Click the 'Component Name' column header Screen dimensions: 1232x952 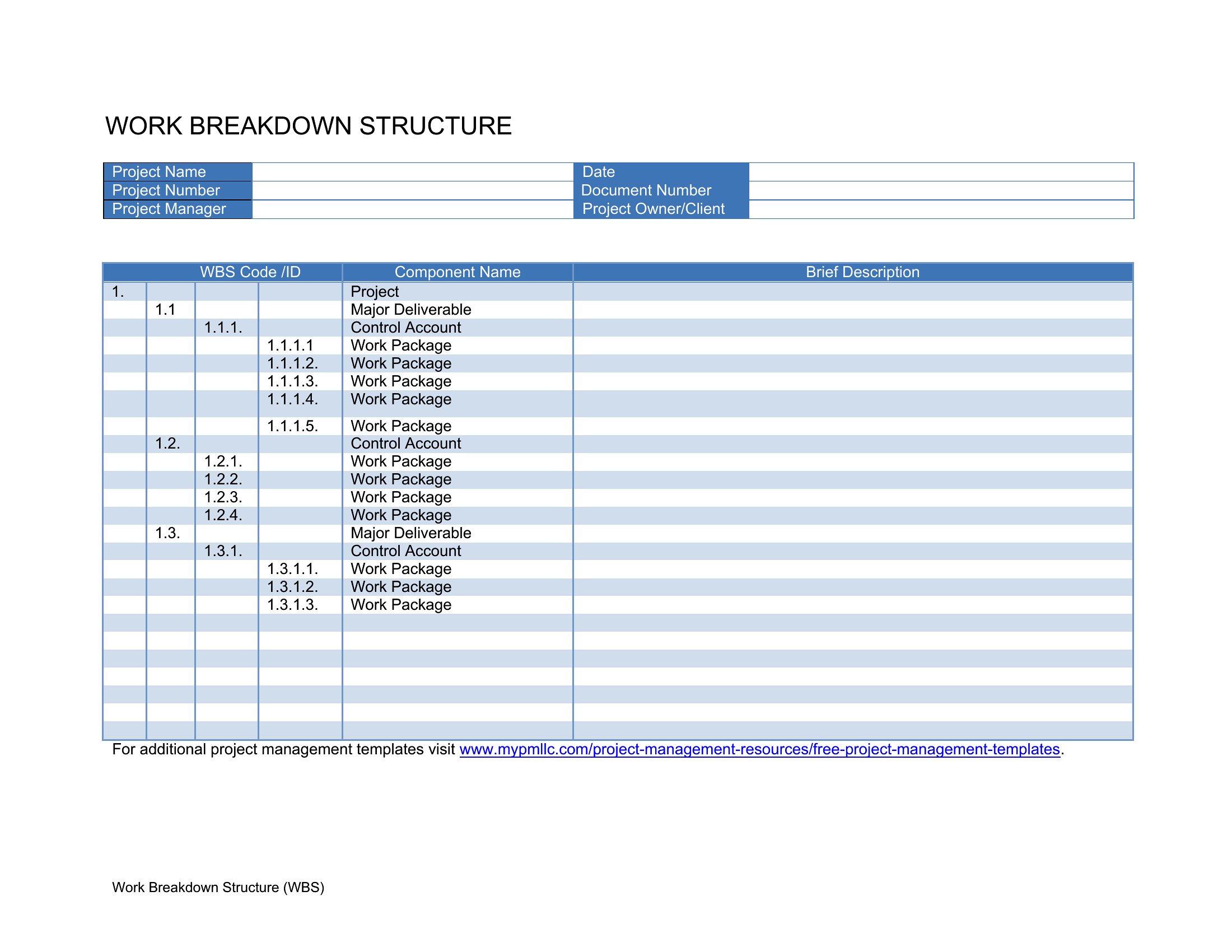(x=458, y=272)
